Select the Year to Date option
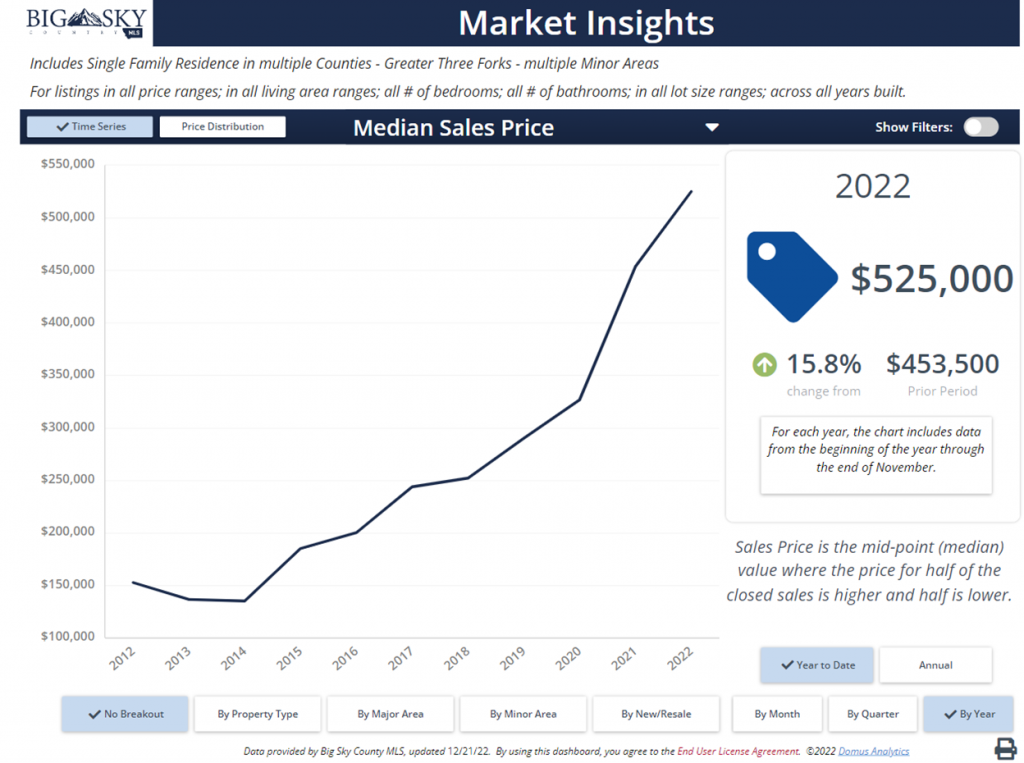This screenshot has height=763, width=1024. point(816,665)
